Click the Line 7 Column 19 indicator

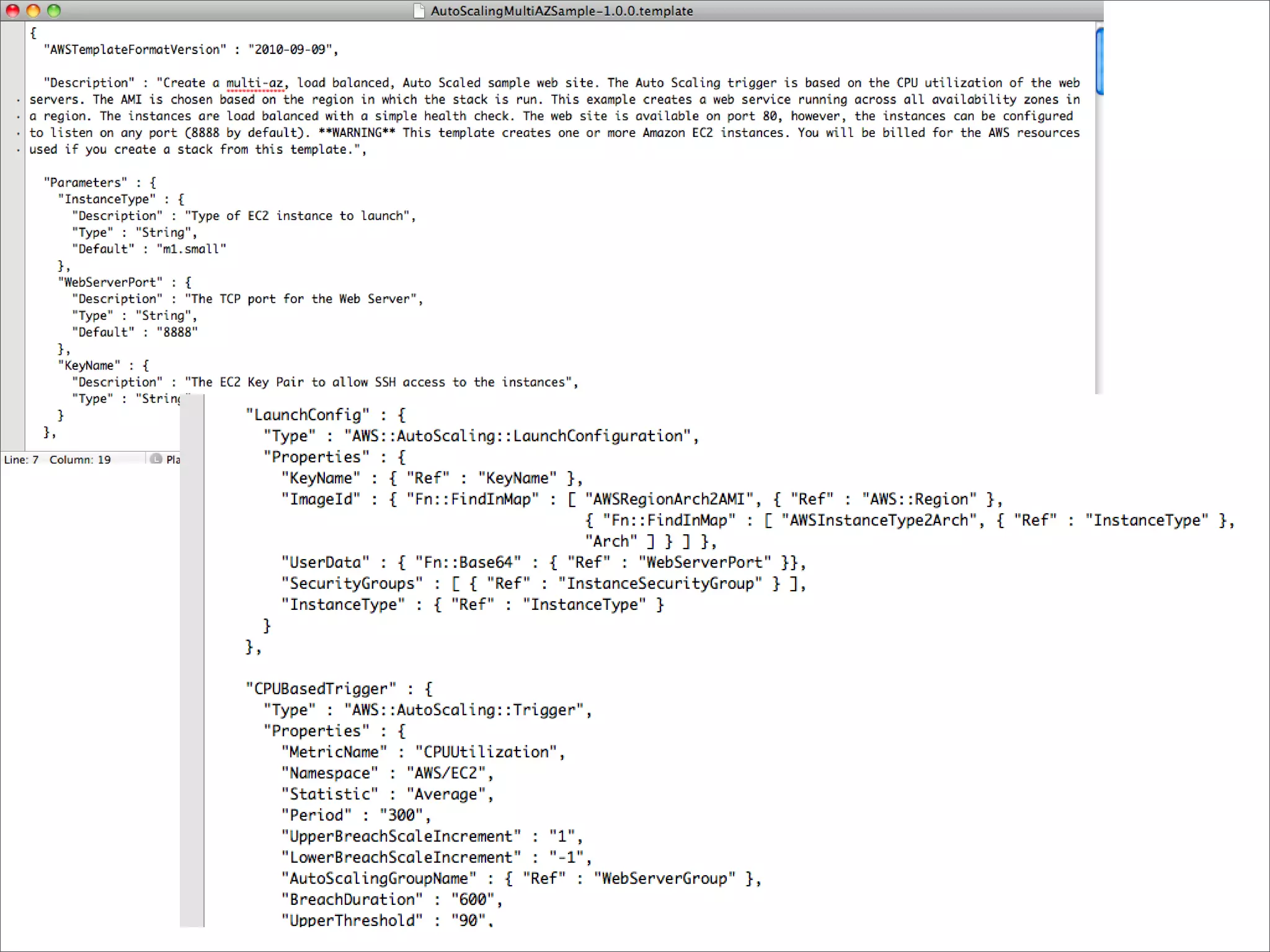[x=57, y=459]
